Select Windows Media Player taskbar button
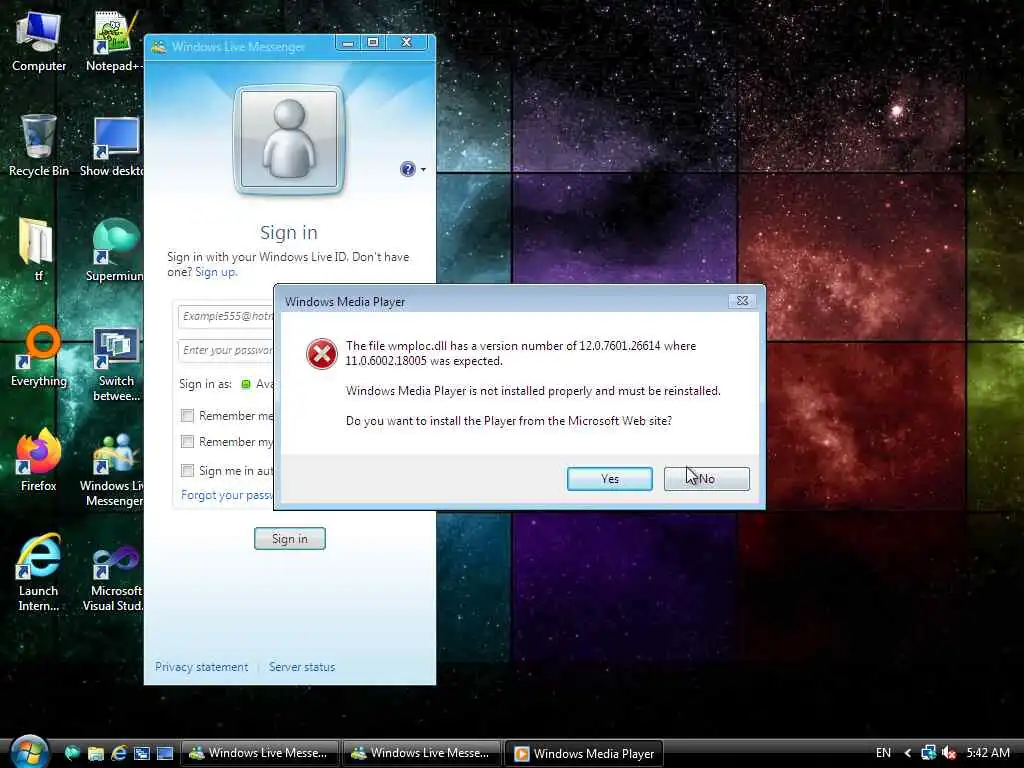 (x=584, y=753)
